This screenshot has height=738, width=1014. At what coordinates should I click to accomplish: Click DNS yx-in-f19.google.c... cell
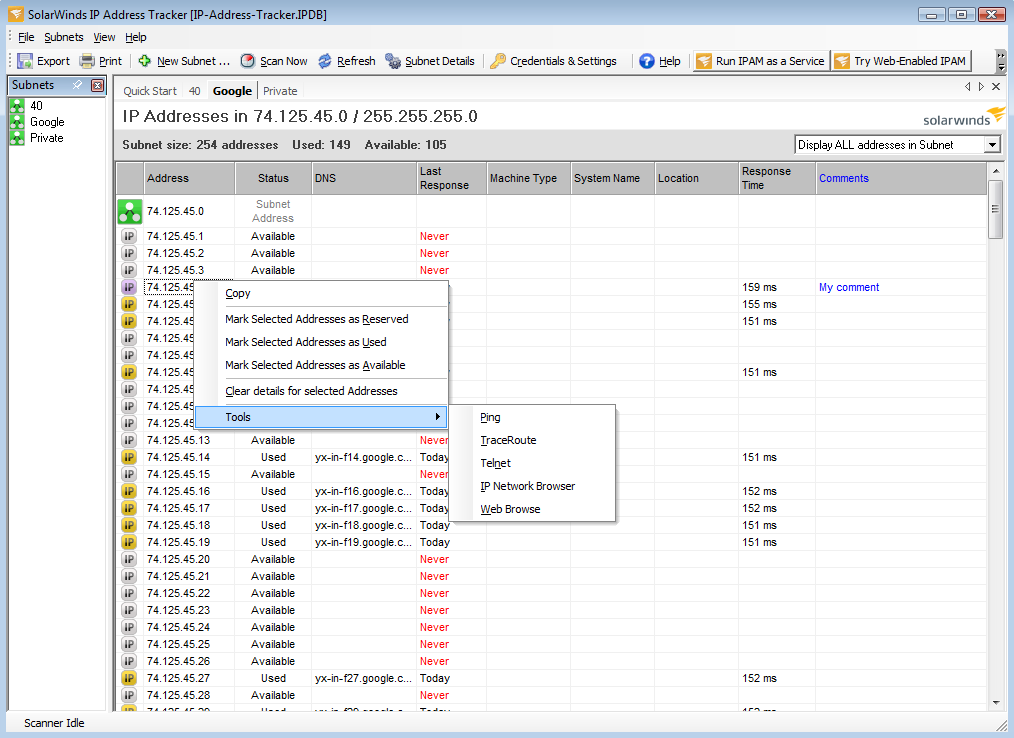(363, 543)
